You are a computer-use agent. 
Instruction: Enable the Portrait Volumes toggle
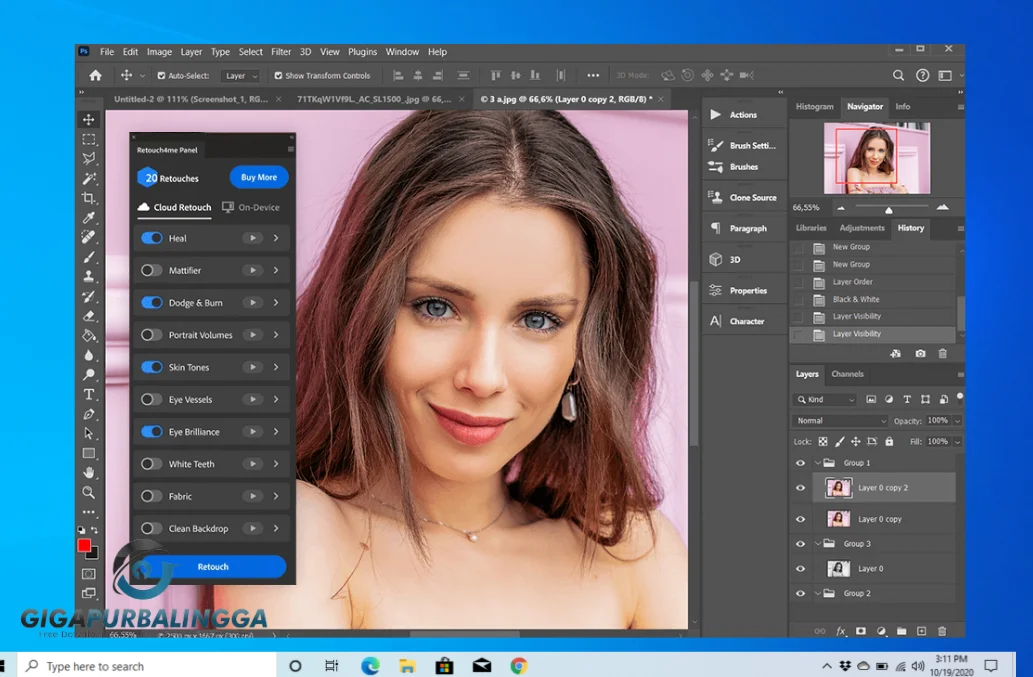[152, 335]
